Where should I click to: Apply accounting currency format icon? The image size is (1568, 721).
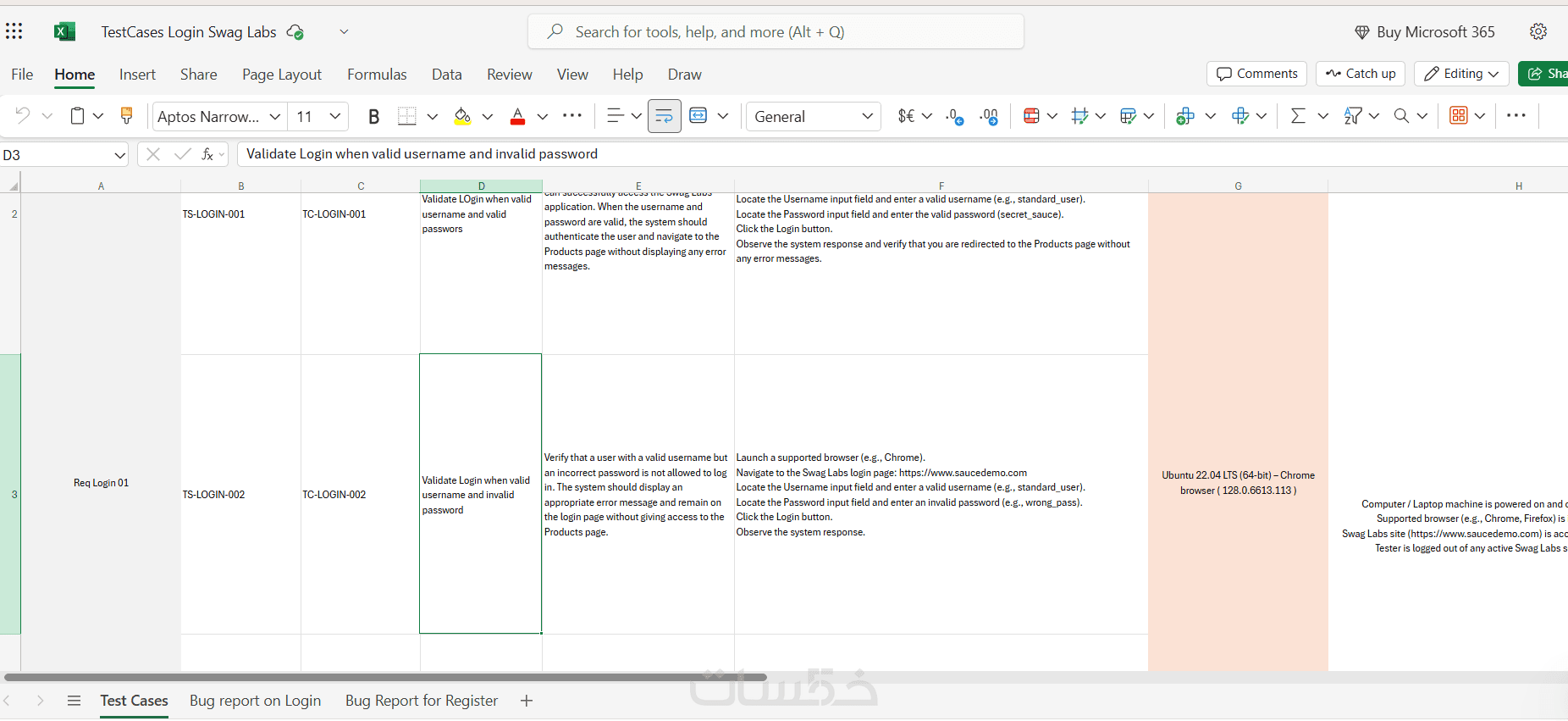907,116
